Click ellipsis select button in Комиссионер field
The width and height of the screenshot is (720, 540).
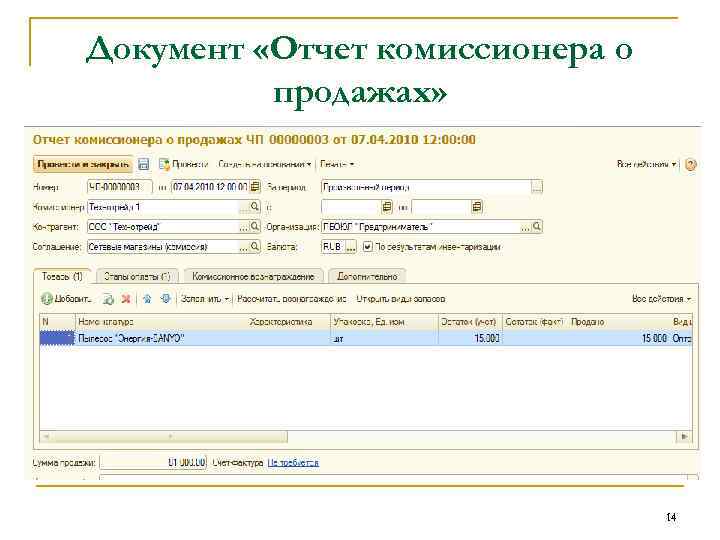[244, 207]
